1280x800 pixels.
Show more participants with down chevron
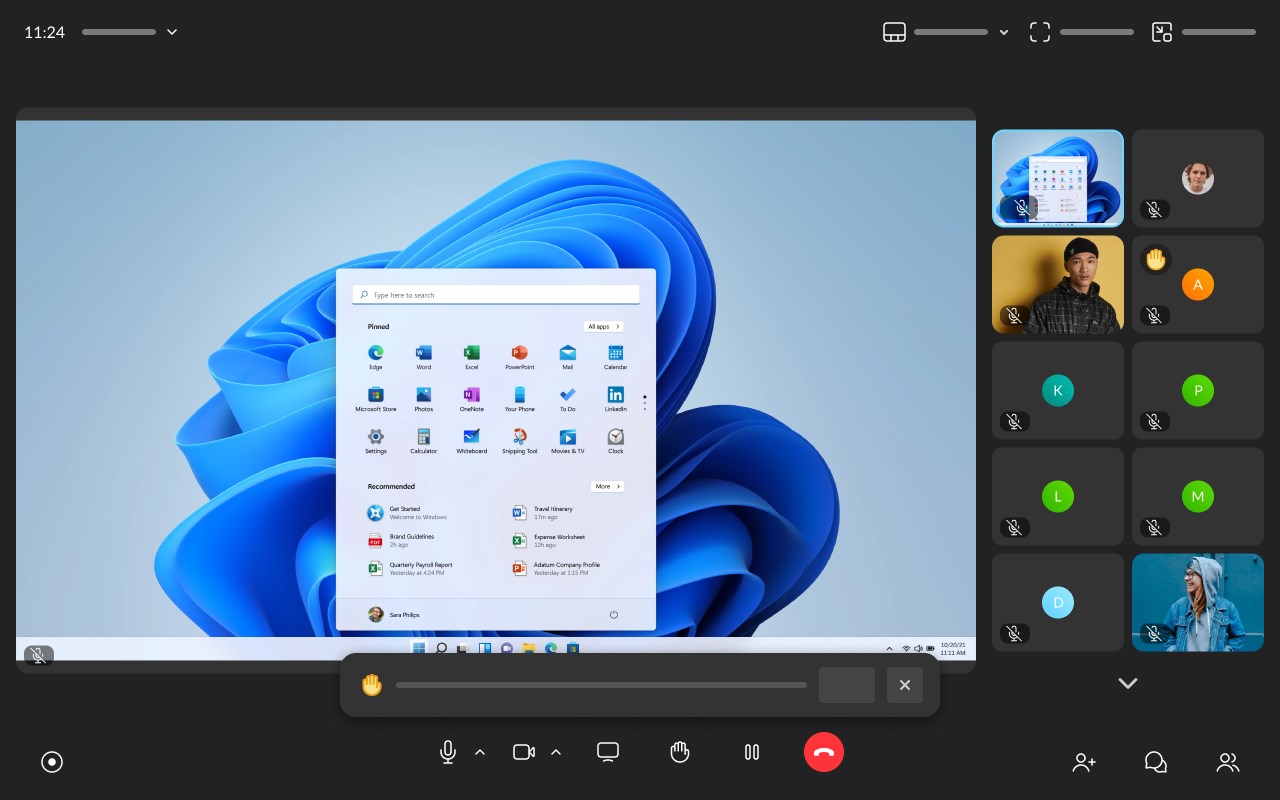click(1128, 683)
